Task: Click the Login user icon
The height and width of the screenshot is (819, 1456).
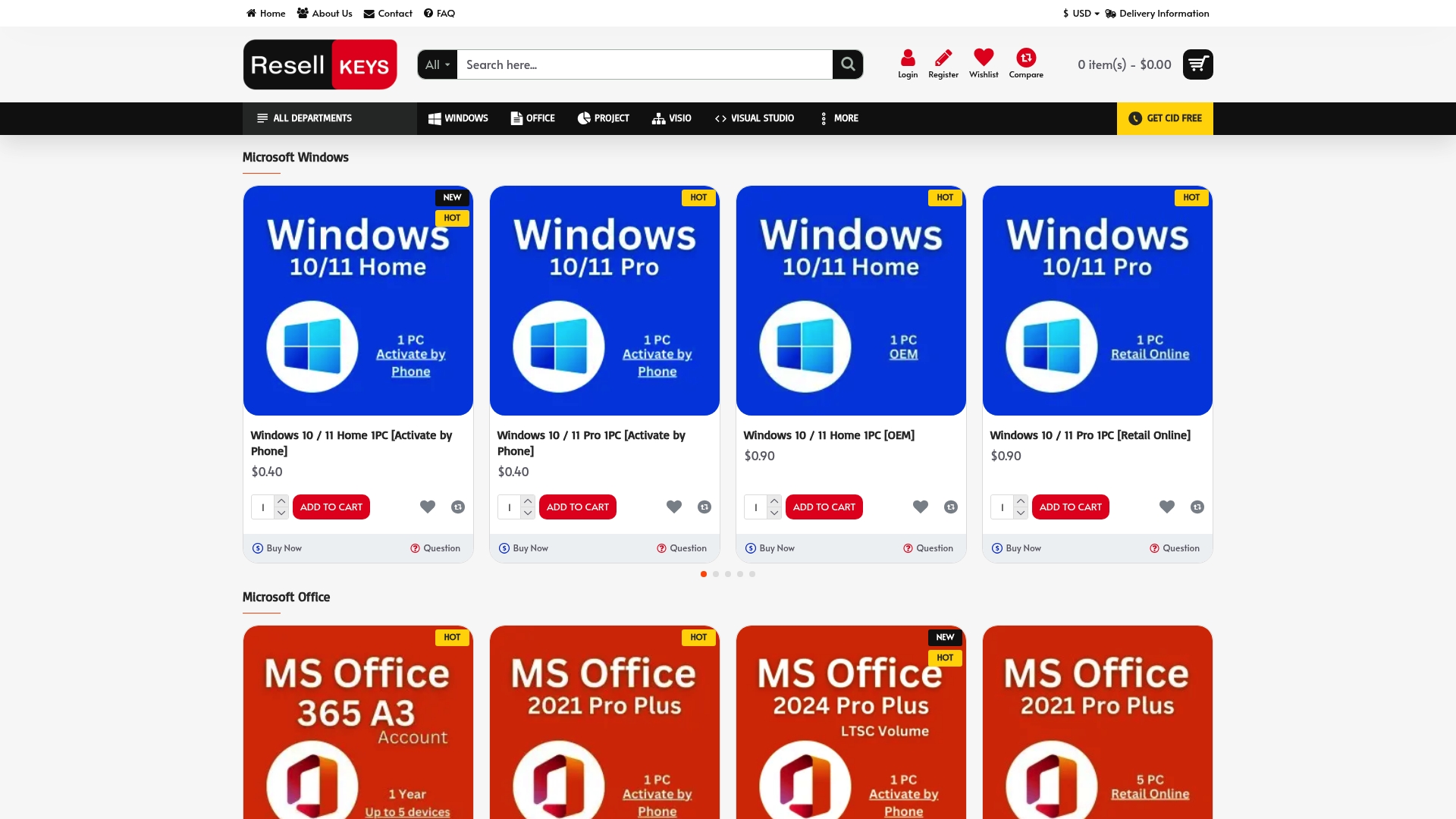Action: click(x=908, y=58)
